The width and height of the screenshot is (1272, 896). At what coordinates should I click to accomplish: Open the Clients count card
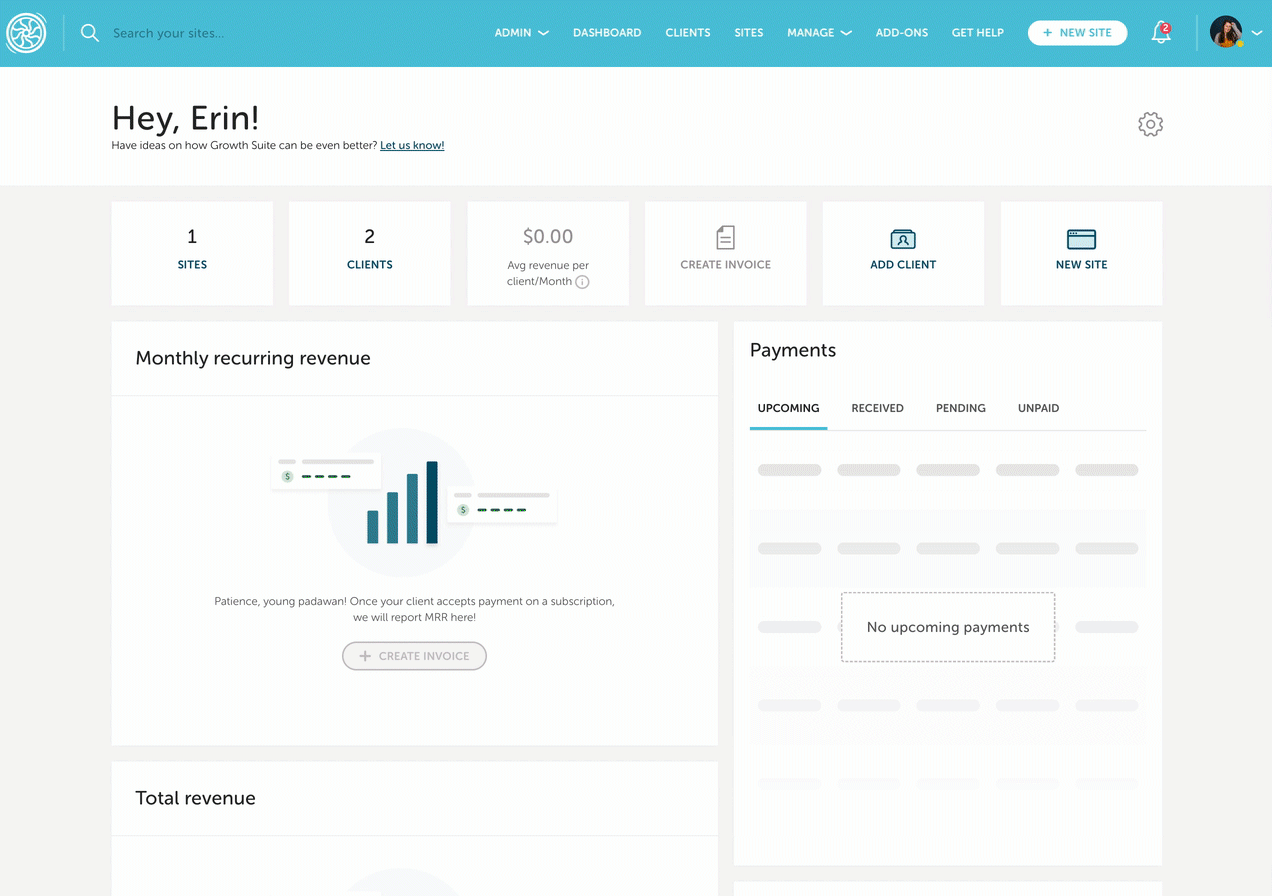point(370,253)
